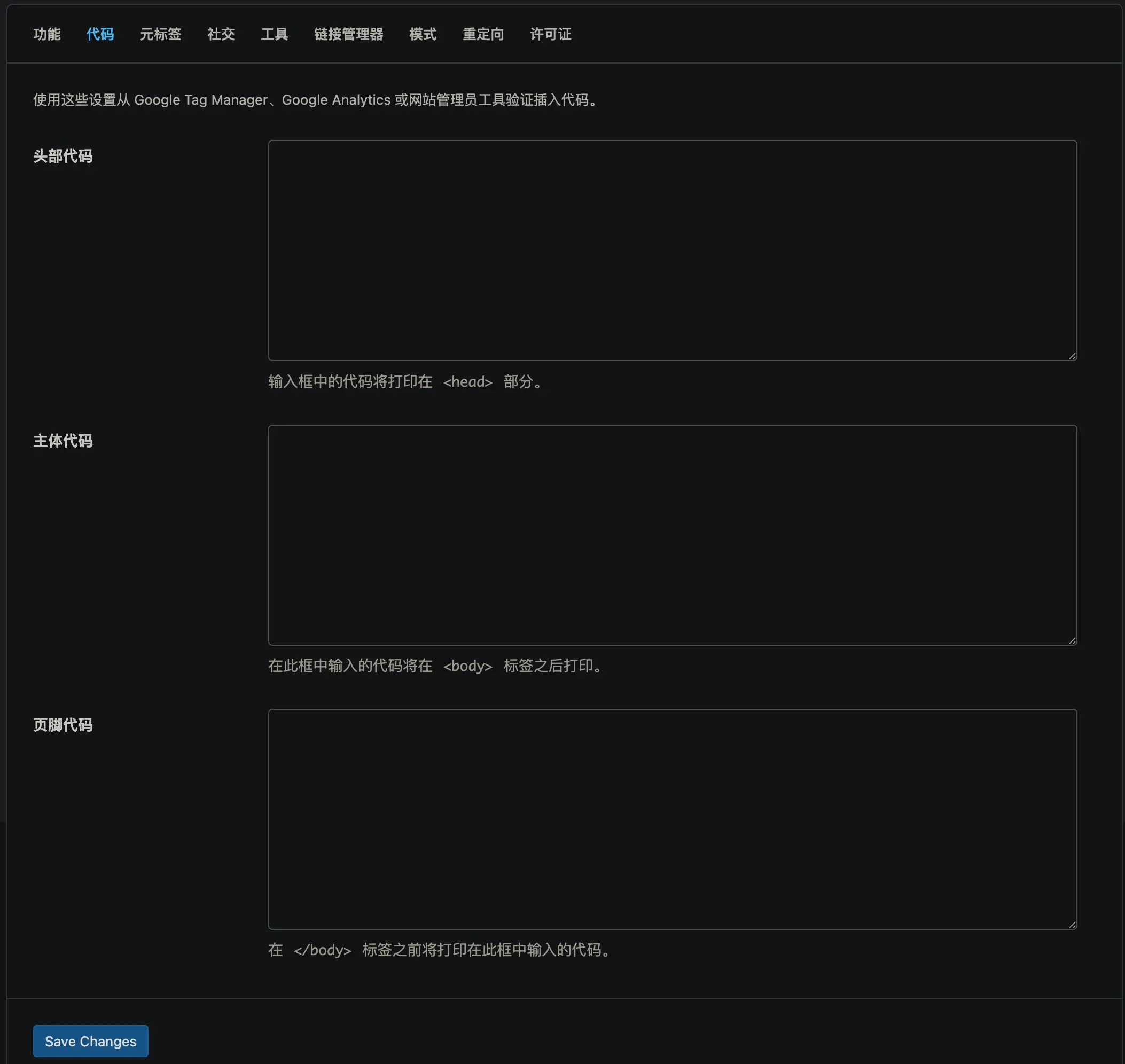This screenshot has width=1125, height=1064.
Task: Click the 头部代码 field label
Action: 62,156
